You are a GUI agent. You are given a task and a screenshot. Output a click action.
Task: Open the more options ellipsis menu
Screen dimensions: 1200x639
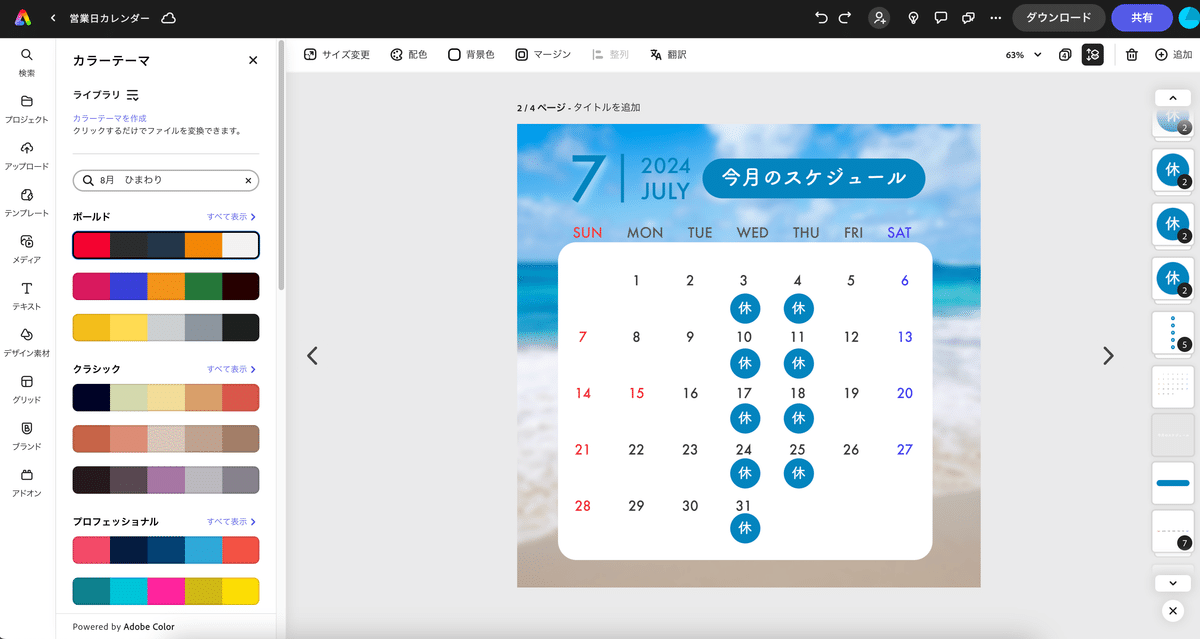click(995, 18)
